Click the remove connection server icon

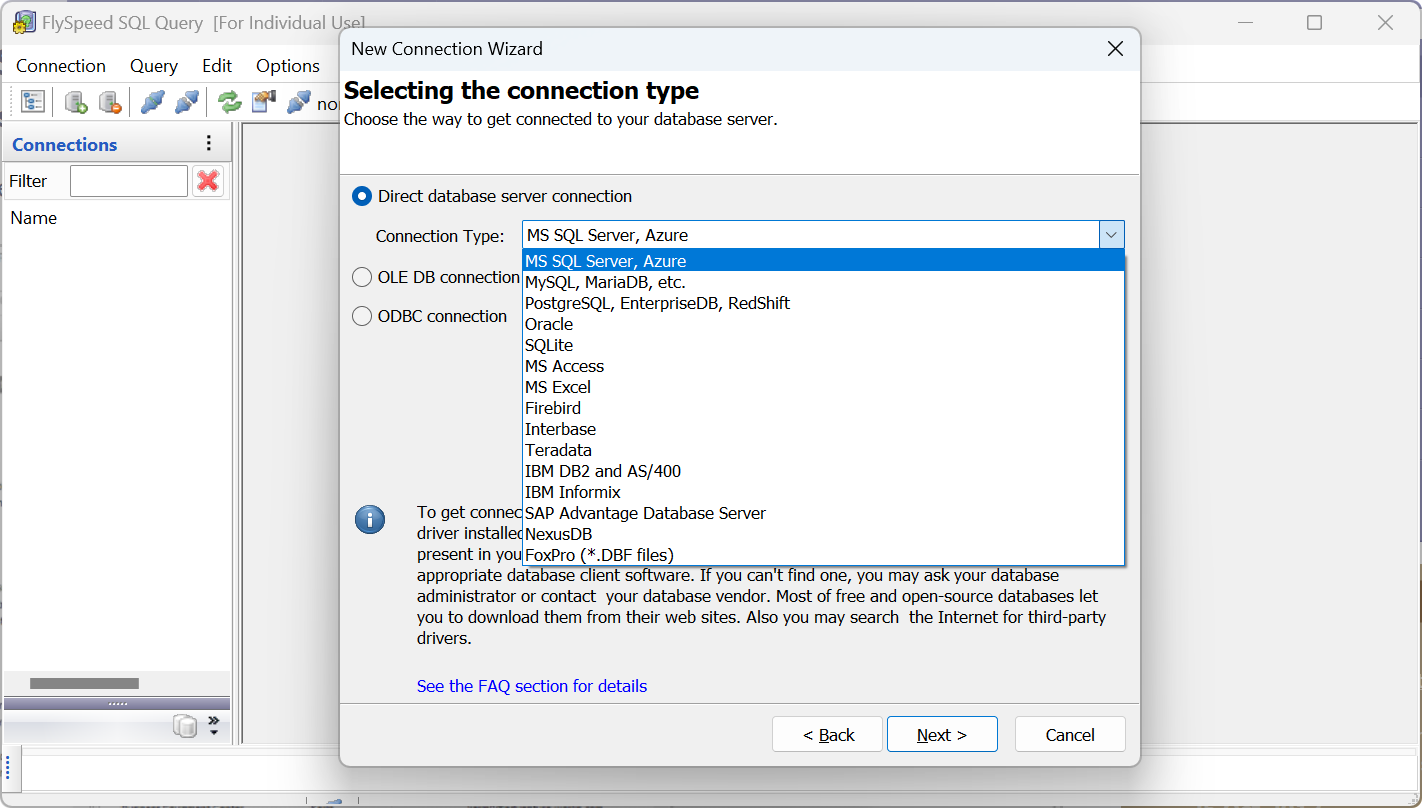click(109, 102)
